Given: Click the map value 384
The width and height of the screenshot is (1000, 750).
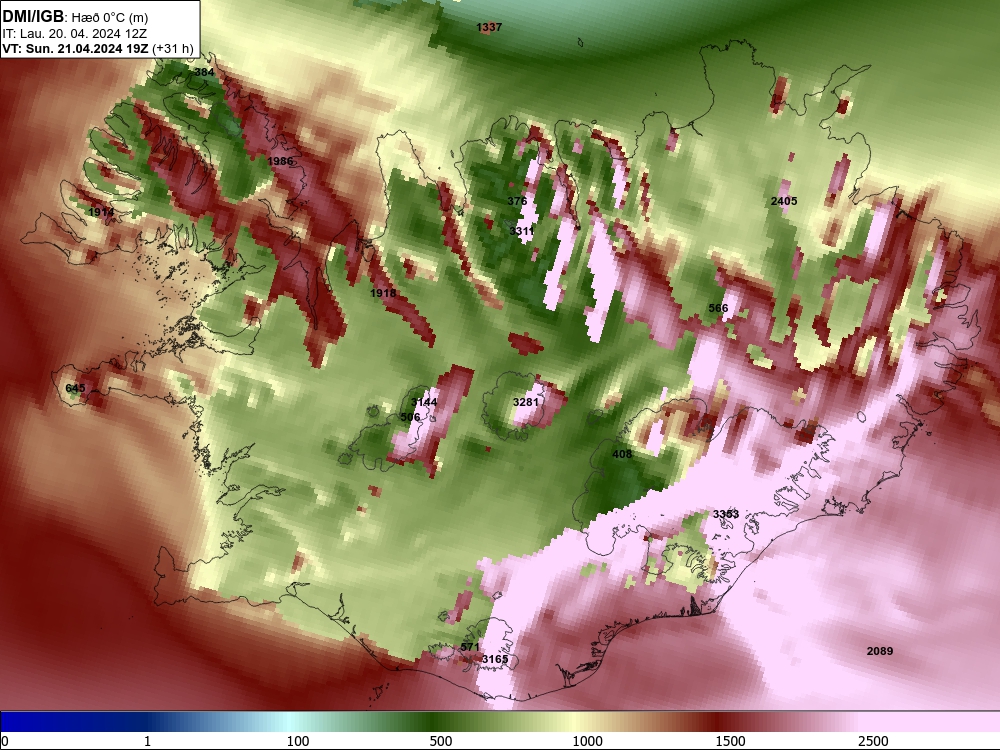Looking at the screenshot, I should [x=204, y=72].
